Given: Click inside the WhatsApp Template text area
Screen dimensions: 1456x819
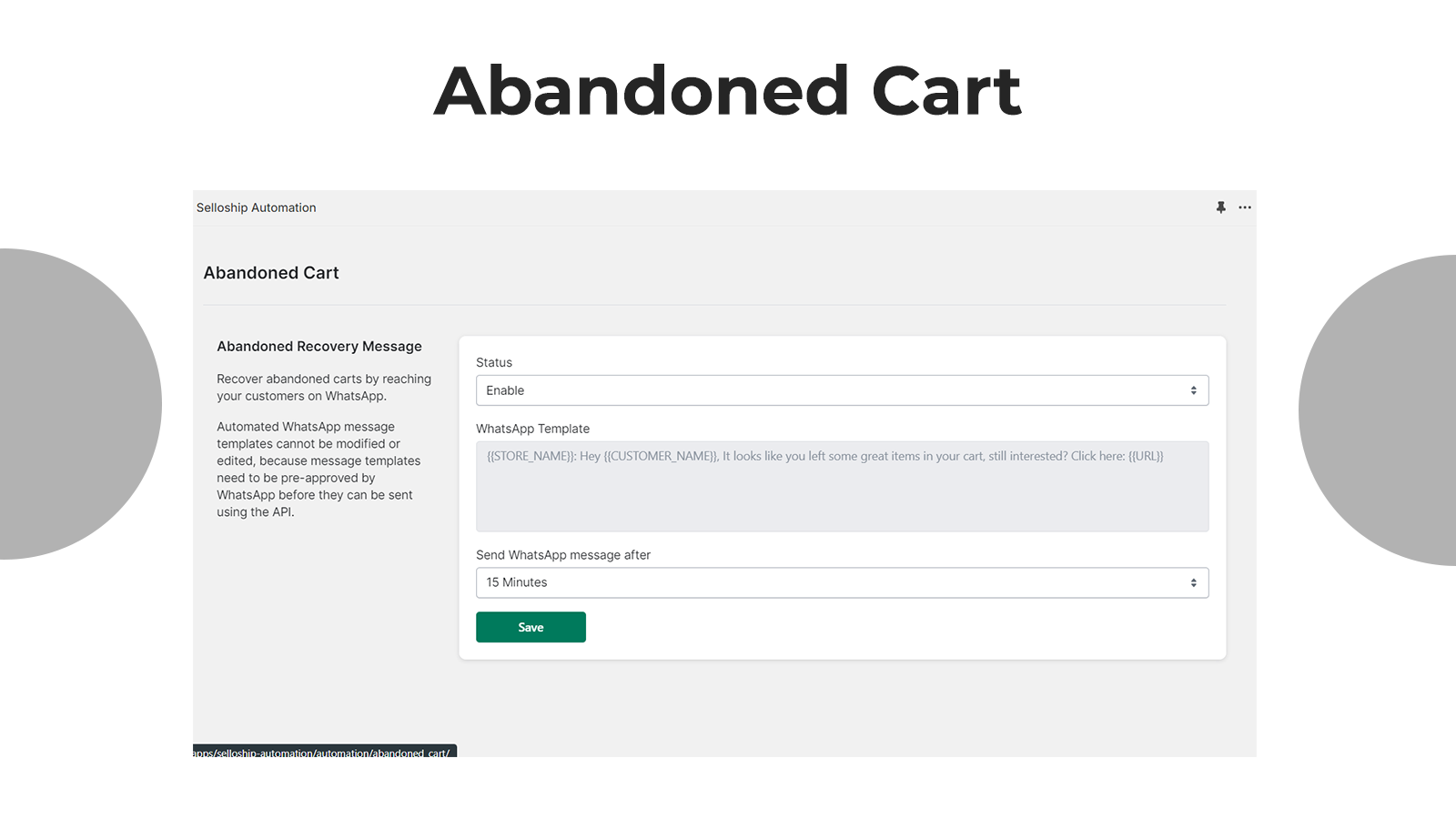Looking at the screenshot, I should (842, 487).
